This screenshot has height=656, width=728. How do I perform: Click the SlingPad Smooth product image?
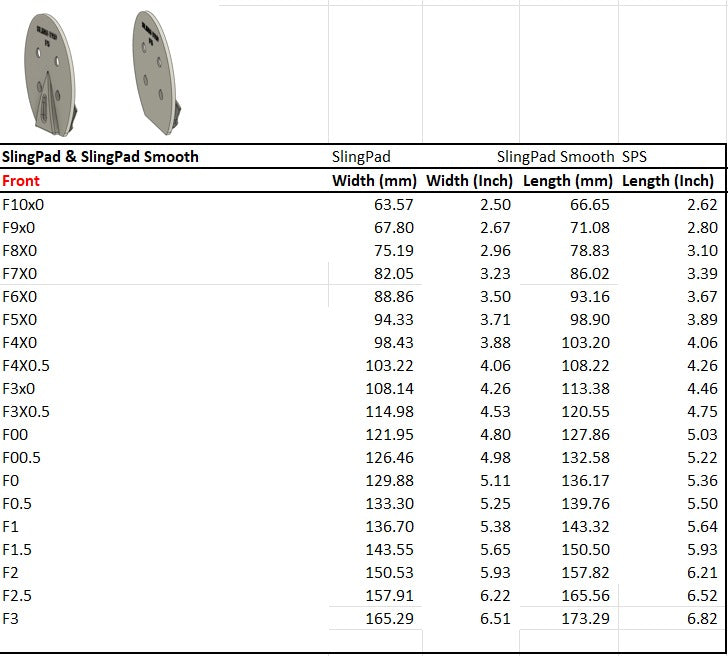(156, 73)
